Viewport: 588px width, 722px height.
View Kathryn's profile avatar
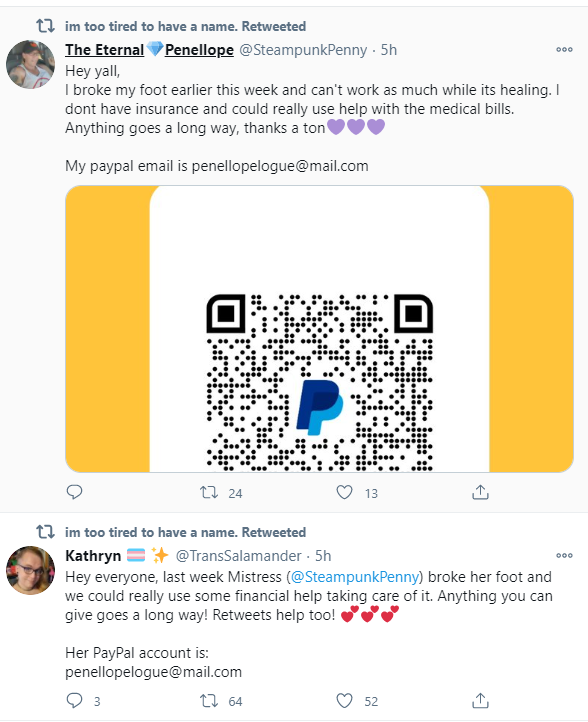(x=30, y=570)
